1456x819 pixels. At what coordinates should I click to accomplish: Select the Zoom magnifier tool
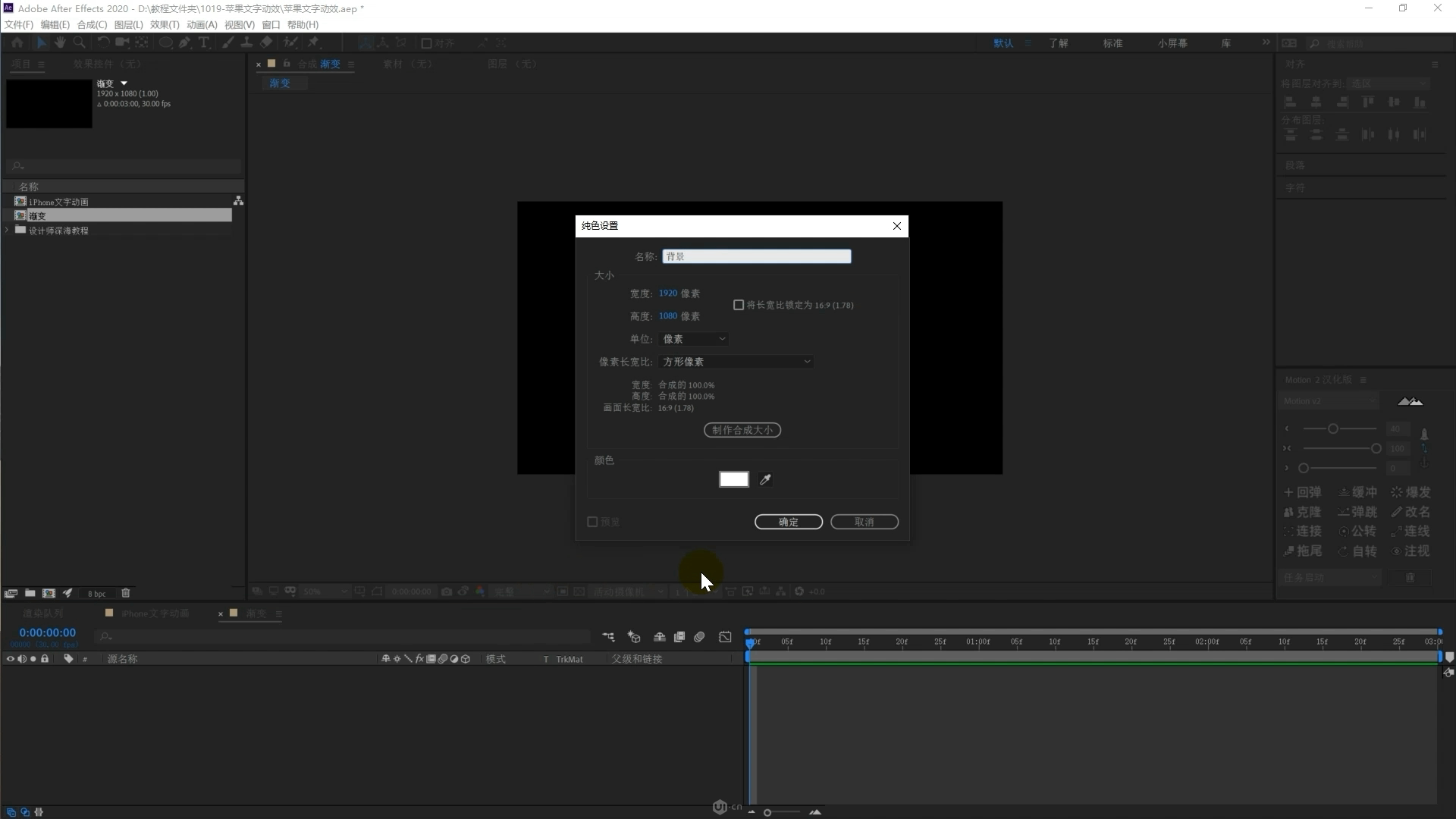(79, 42)
